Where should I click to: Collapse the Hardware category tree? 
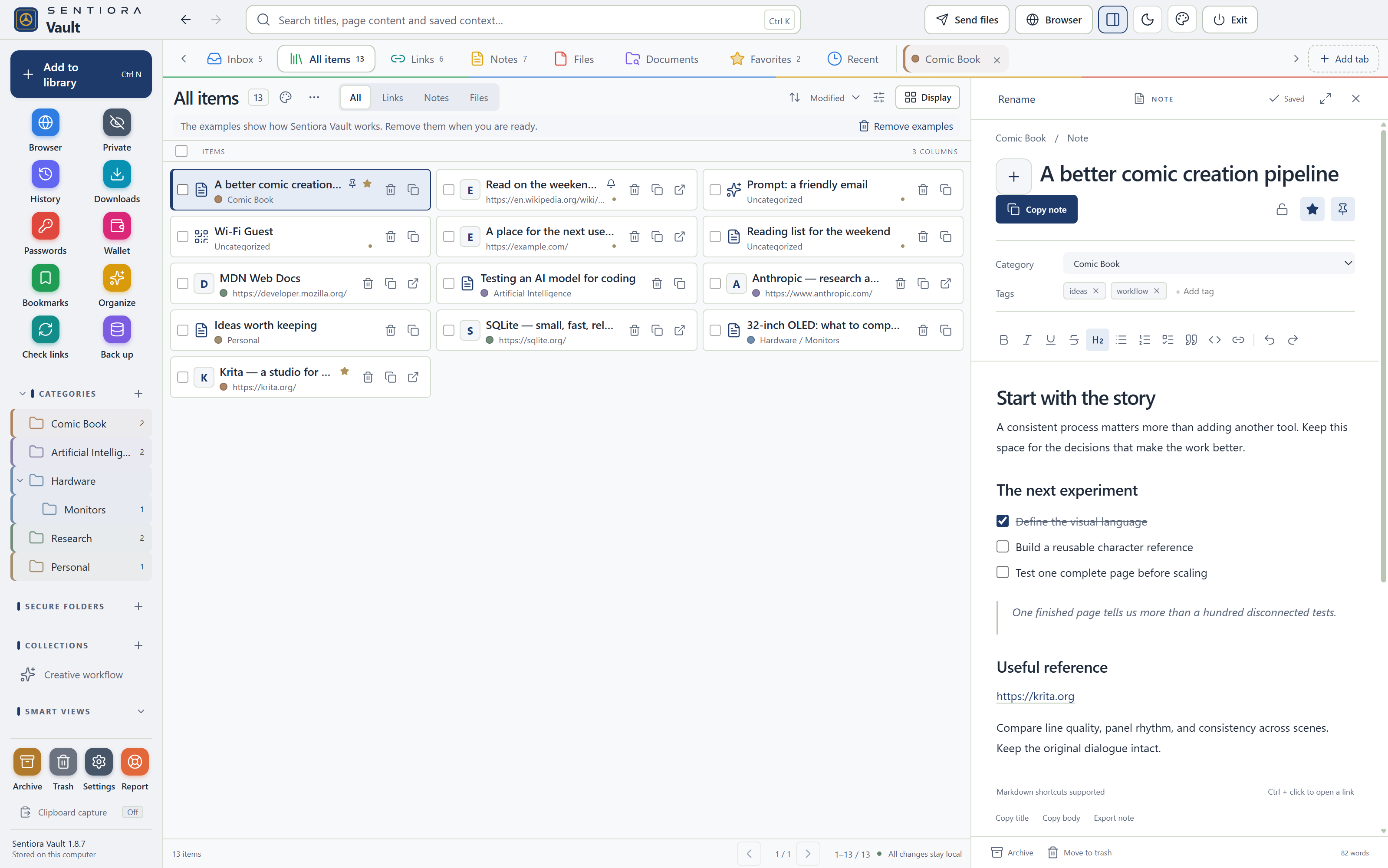[20, 480]
